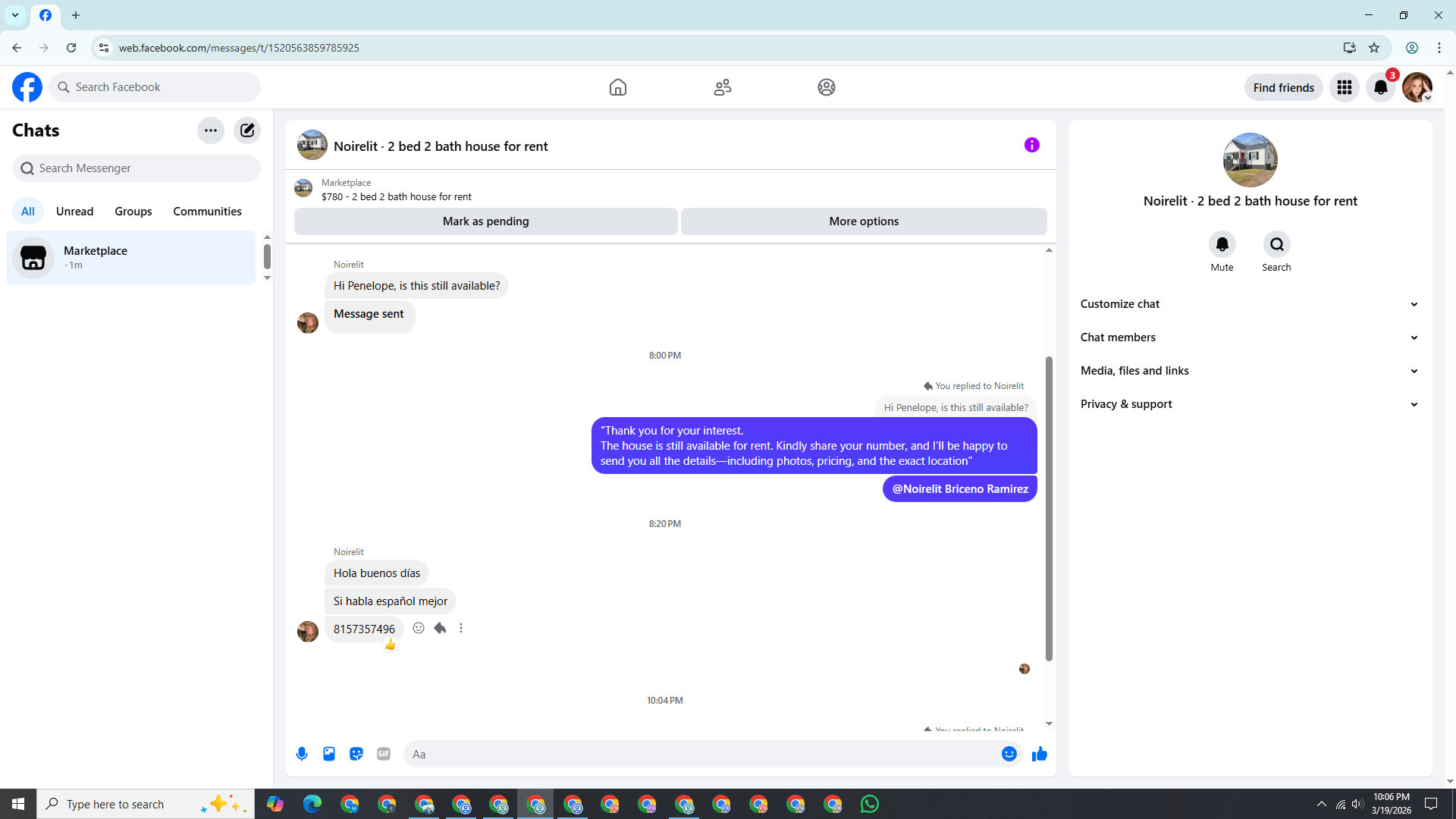Click the purple conversation info icon
1456x819 pixels.
click(1032, 145)
